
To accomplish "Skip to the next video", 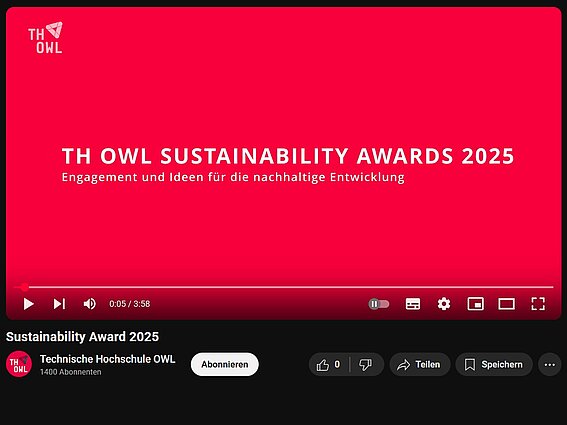I will click(x=60, y=304).
